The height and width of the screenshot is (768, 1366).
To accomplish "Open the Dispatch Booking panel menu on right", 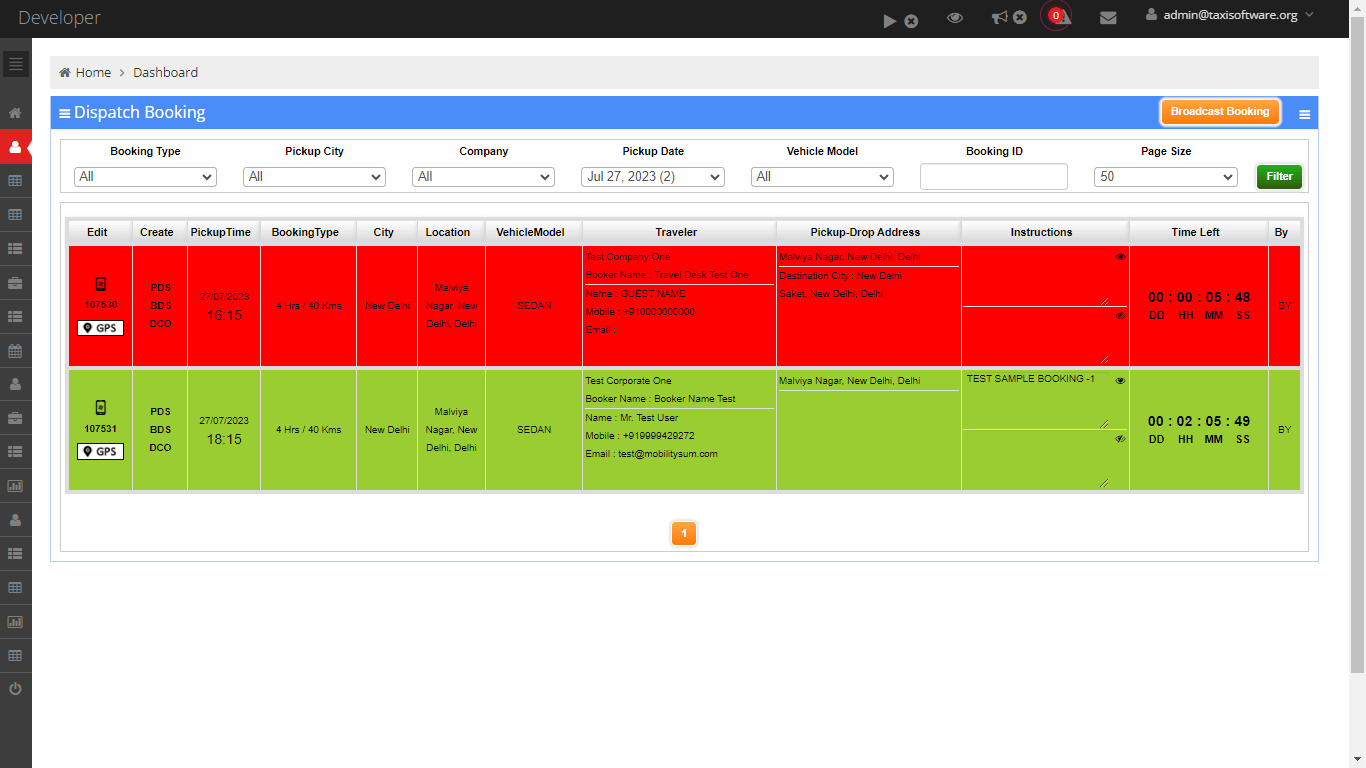I will tap(1304, 115).
